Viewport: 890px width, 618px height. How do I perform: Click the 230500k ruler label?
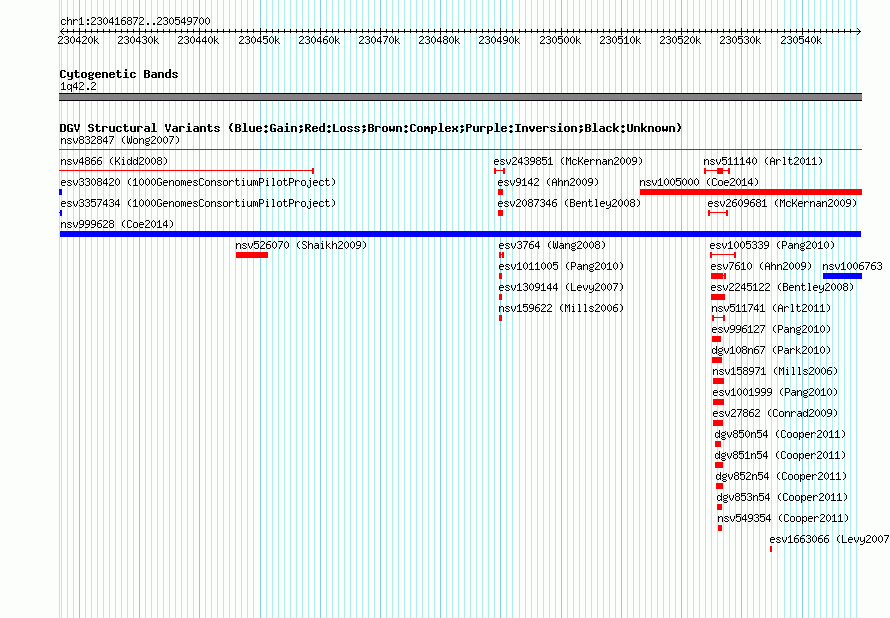pyautogui.click(x=560, y=40)
